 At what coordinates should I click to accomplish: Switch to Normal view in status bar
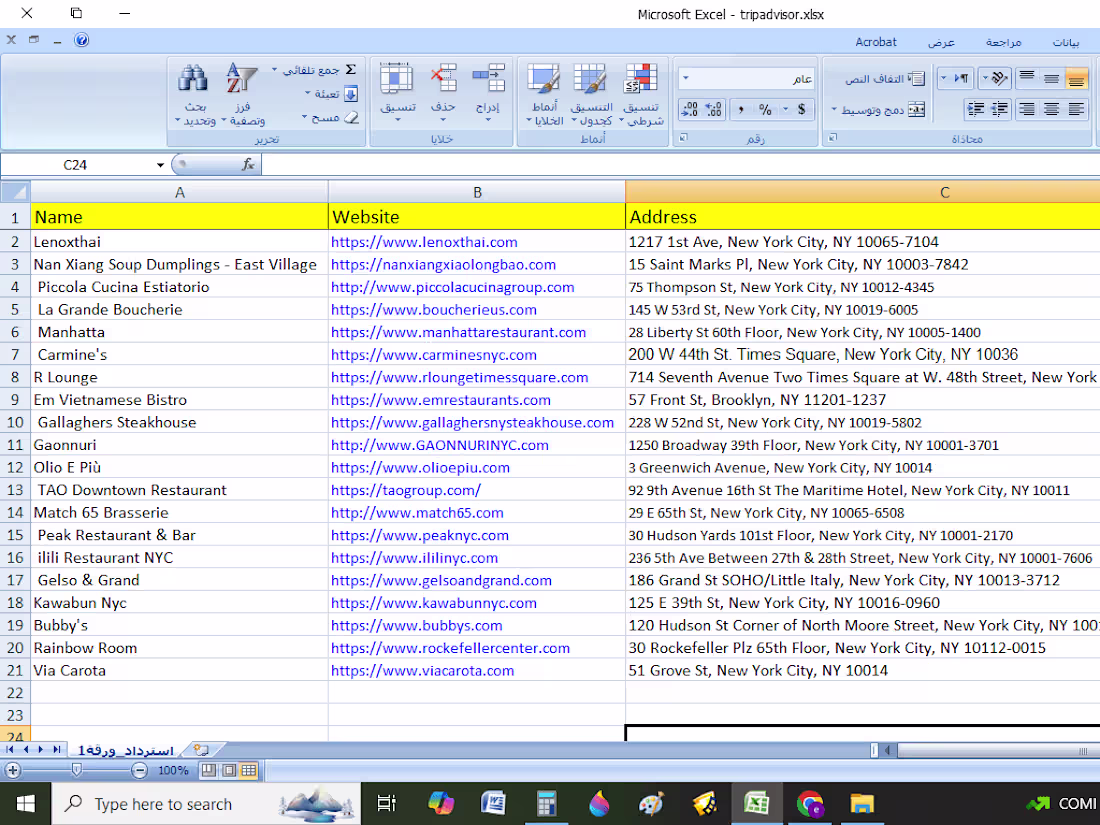[x=248, y=770]
